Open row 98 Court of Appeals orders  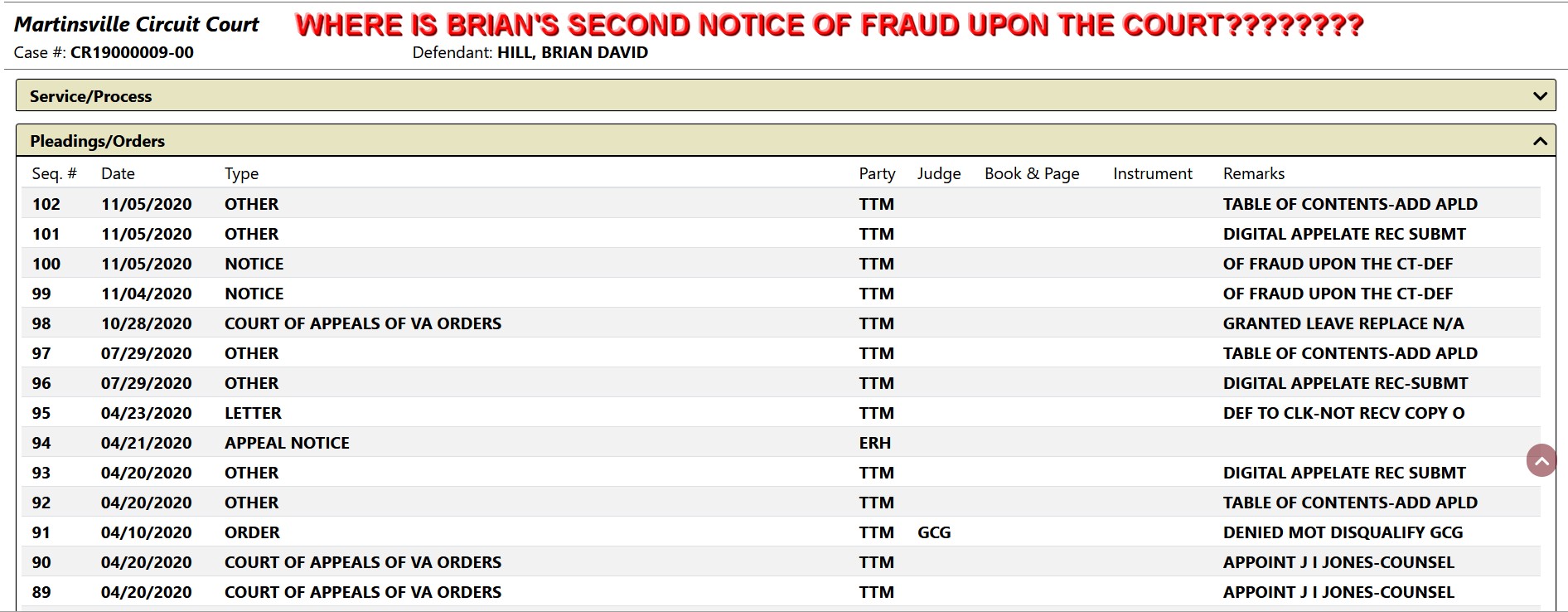point(781,323)
